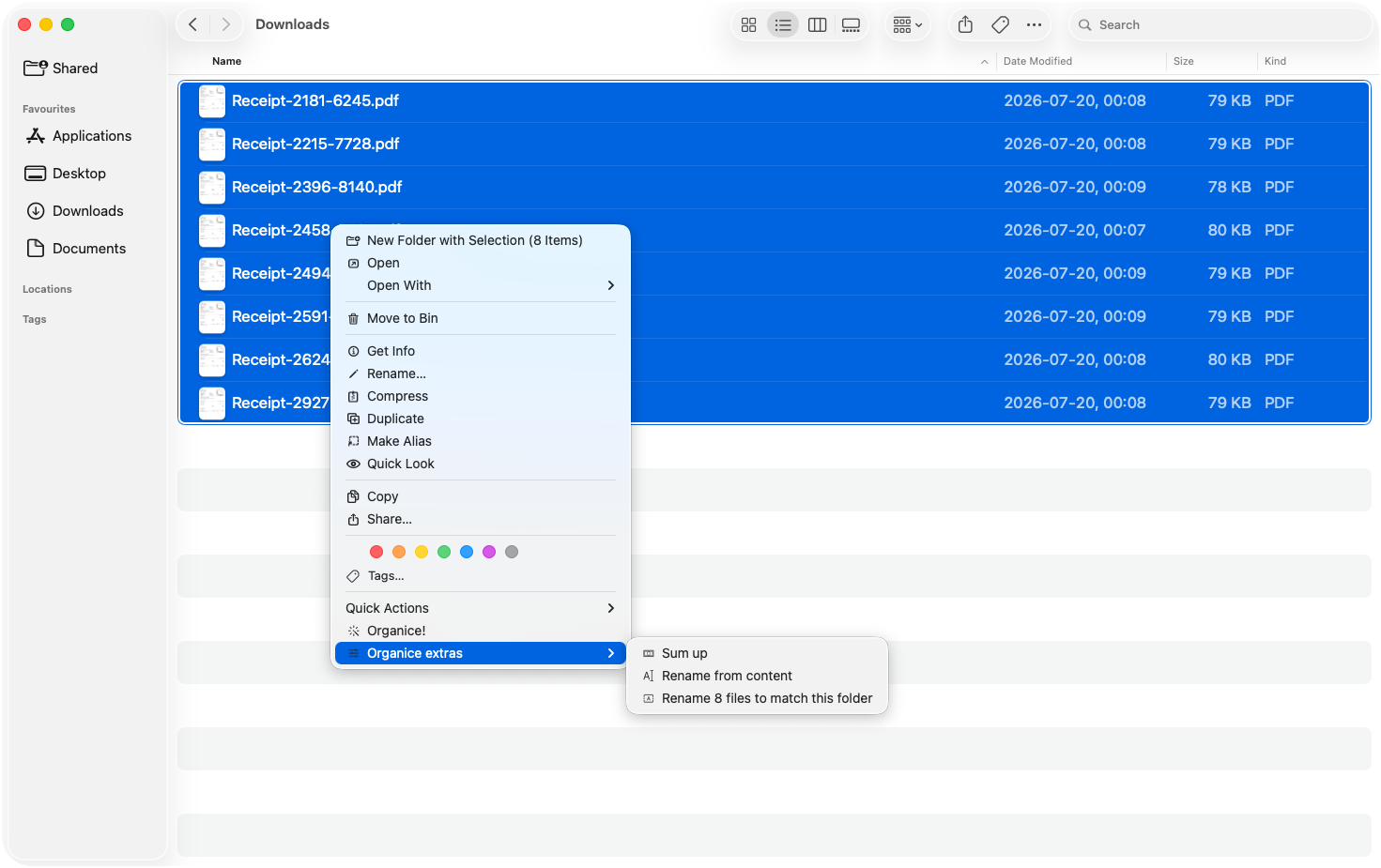This screenshot has height=868, width=1381.
Task: Choose Get Info from the menu
Action: pyautogui.click(x=480, y=351)
